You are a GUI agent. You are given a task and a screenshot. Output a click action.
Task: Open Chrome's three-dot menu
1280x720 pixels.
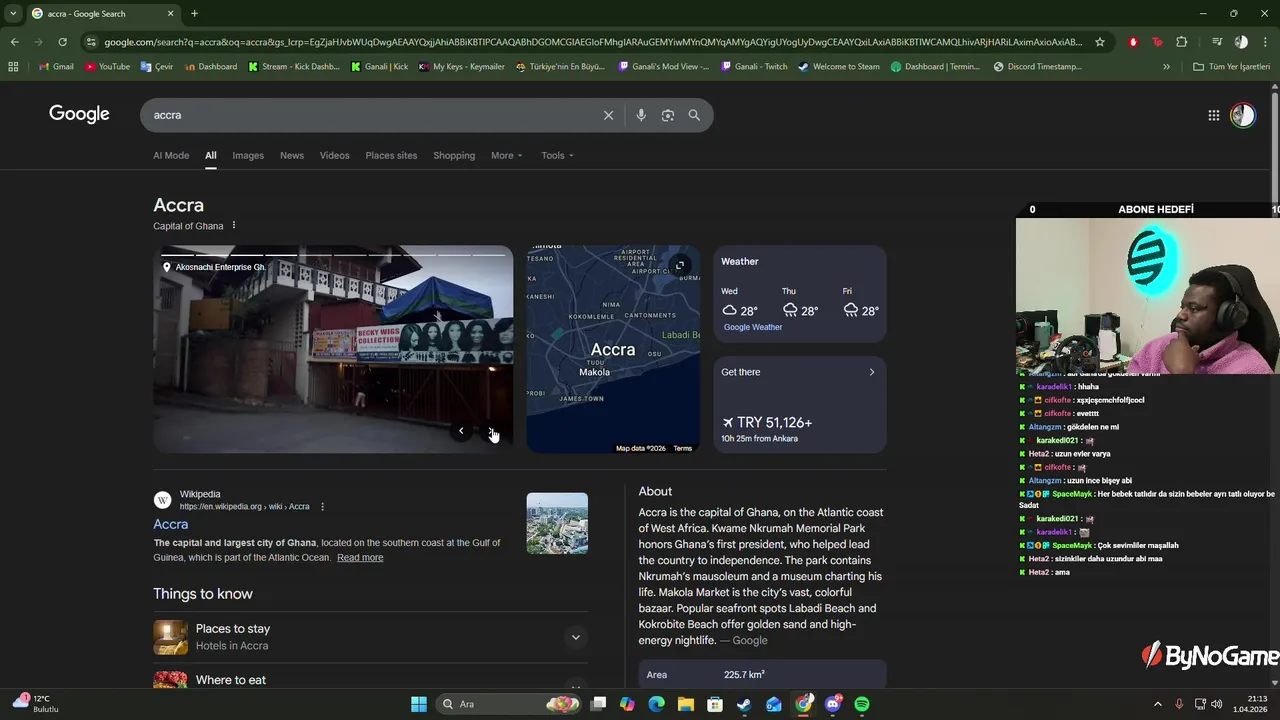(1266, 42)
